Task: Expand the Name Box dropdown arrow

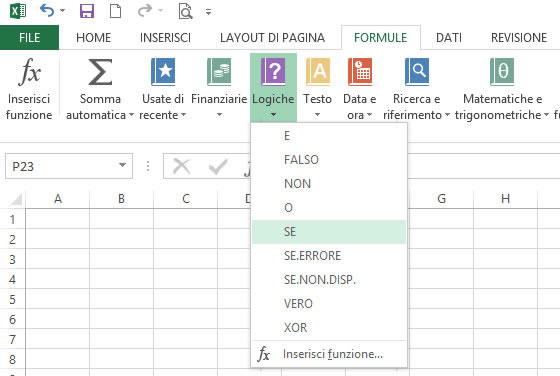Action: coord(122,165)
